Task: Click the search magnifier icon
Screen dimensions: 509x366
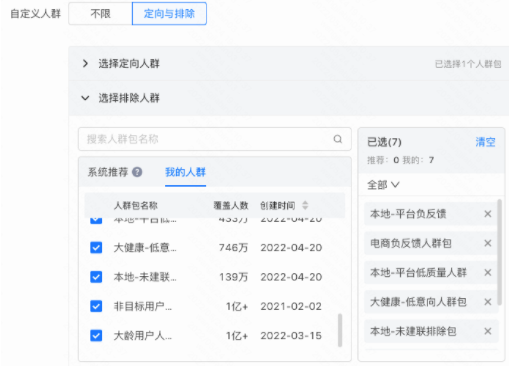Action: coord(338,139)
